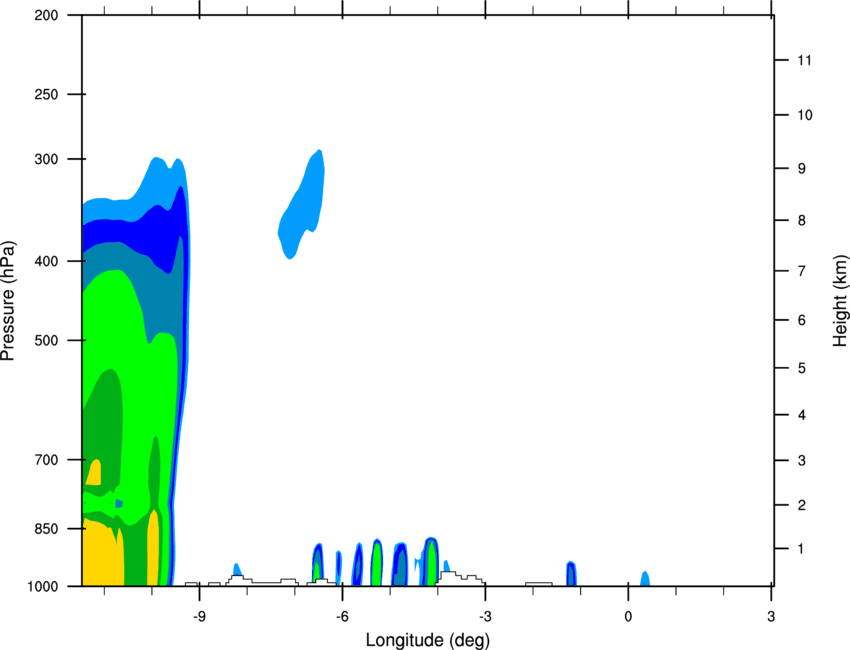This screenshot has width=850, height=650.
Task: Click the 'Pressure (hPa)' axis title
Action: click(8, 301)
